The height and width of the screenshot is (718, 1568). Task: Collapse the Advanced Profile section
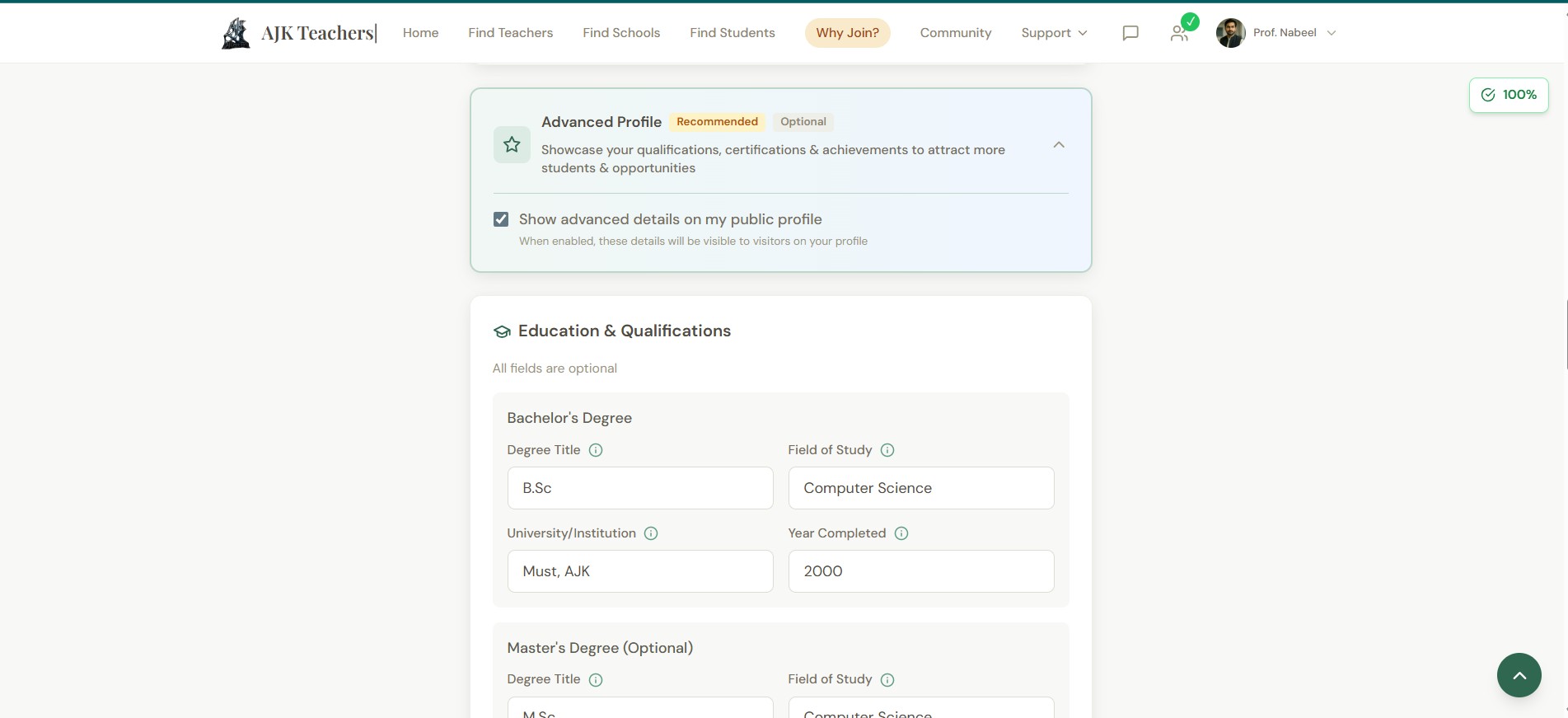(1059, 145)
